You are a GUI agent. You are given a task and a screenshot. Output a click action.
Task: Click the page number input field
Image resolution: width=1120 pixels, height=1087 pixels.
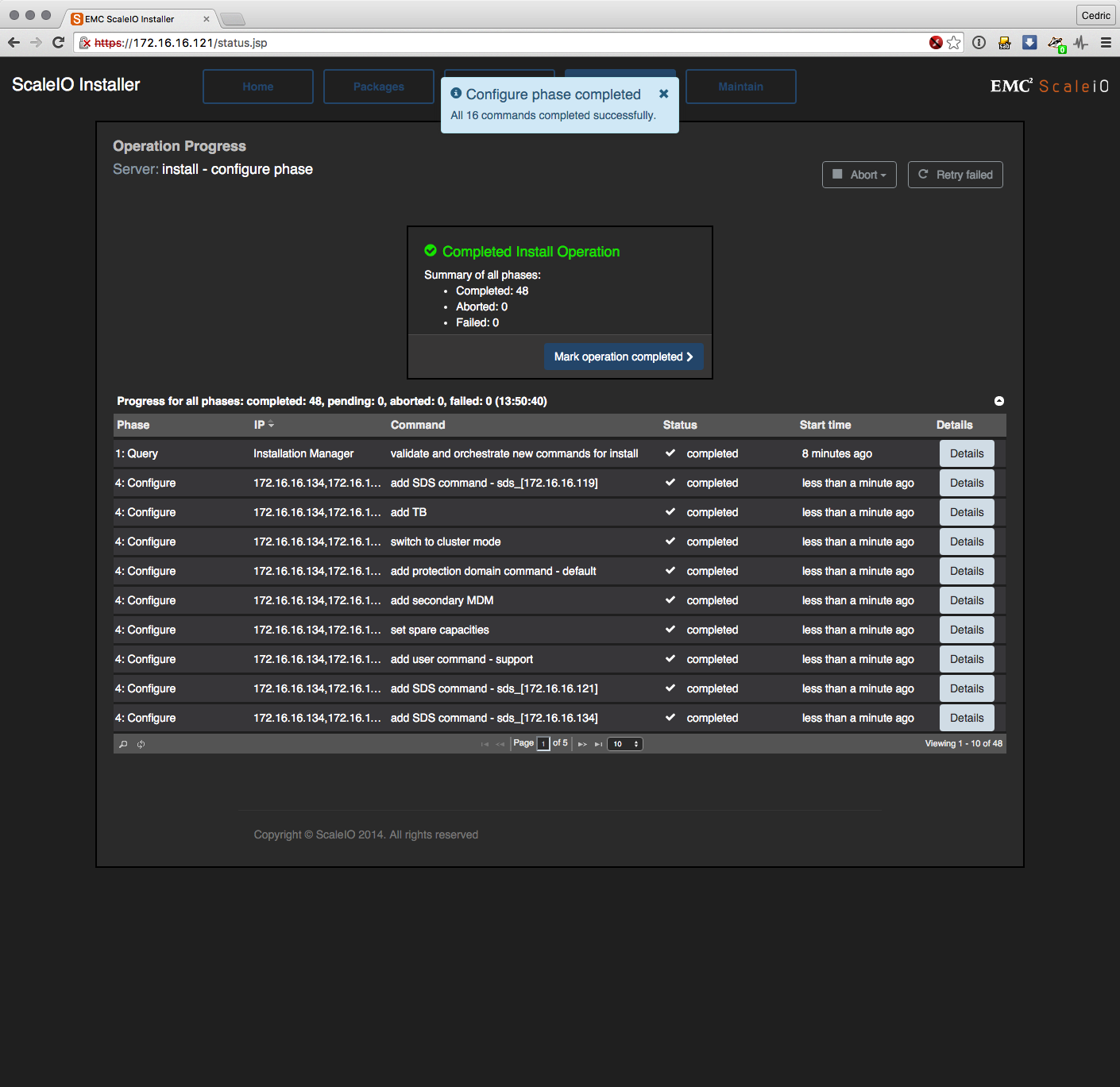(543, 744)
